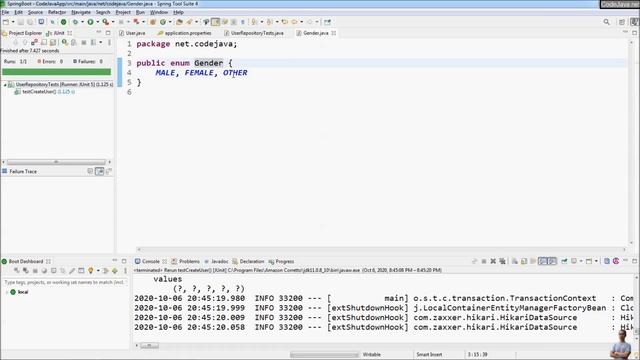The height and width of the screenshot is (360, 640).
Task: Open the New file dropdown arrow
Action: tap(13, 22)
